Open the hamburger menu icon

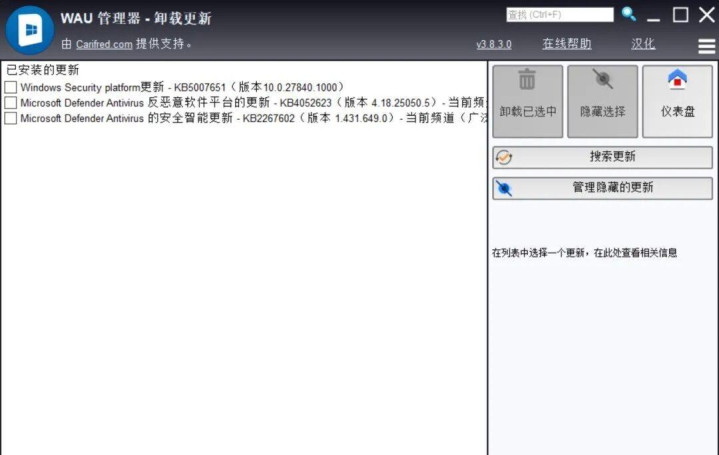pyautogui.click(x=707, y=46)
